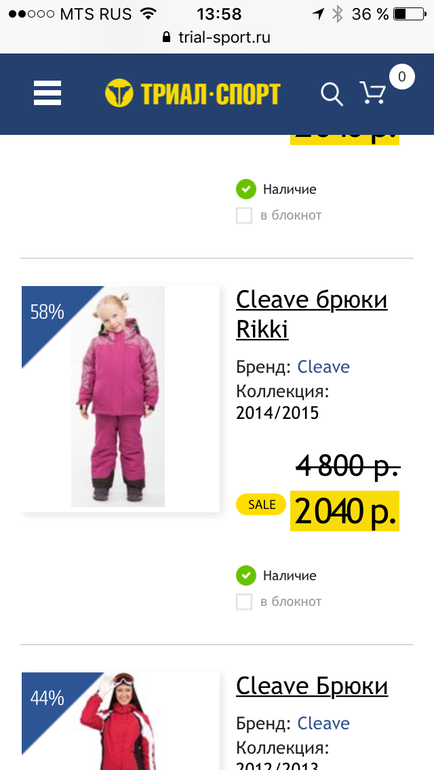Tap the green availability checkmark for Rikki
Screen dimensions: 434x770
coord(246,576)
